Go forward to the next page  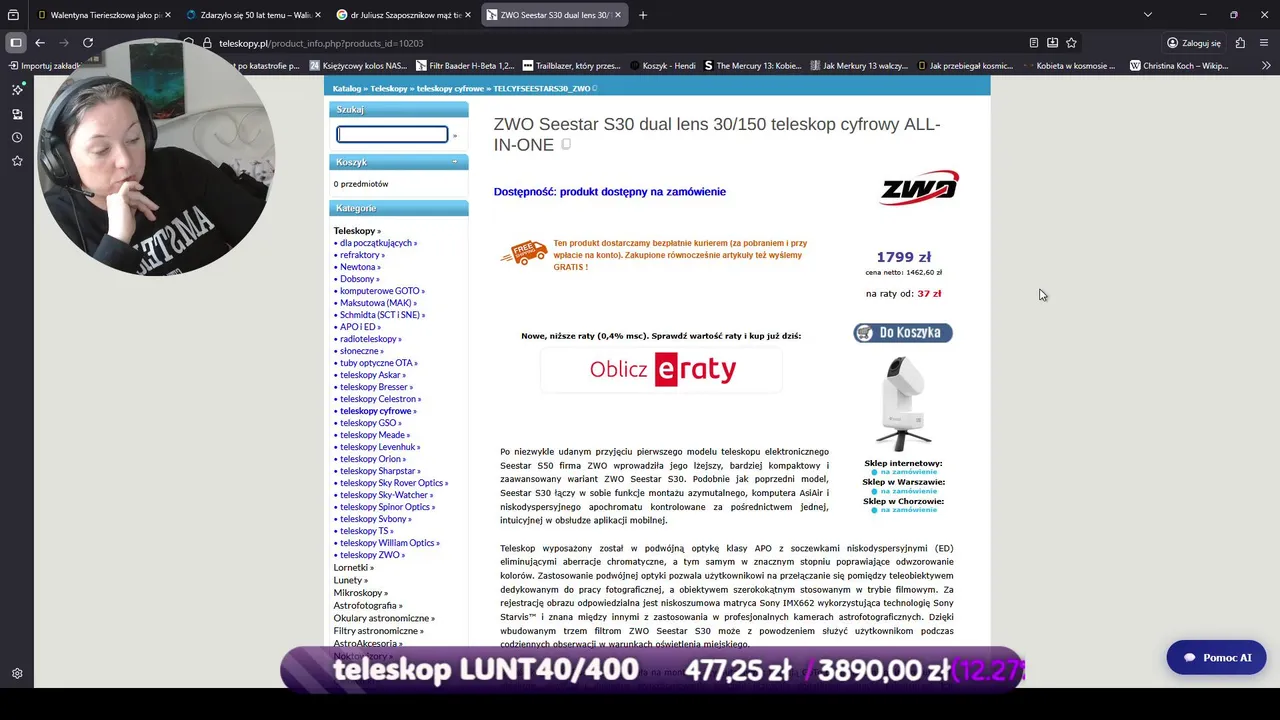64,43
